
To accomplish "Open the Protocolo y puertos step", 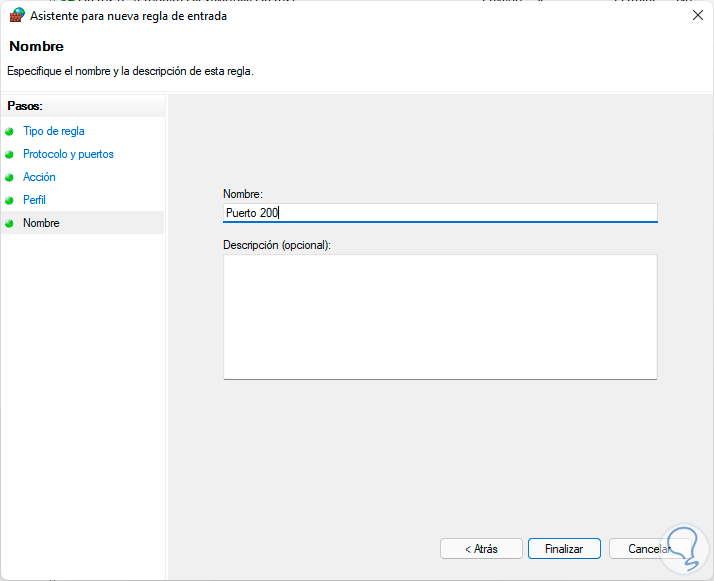I will pos(68,154).
